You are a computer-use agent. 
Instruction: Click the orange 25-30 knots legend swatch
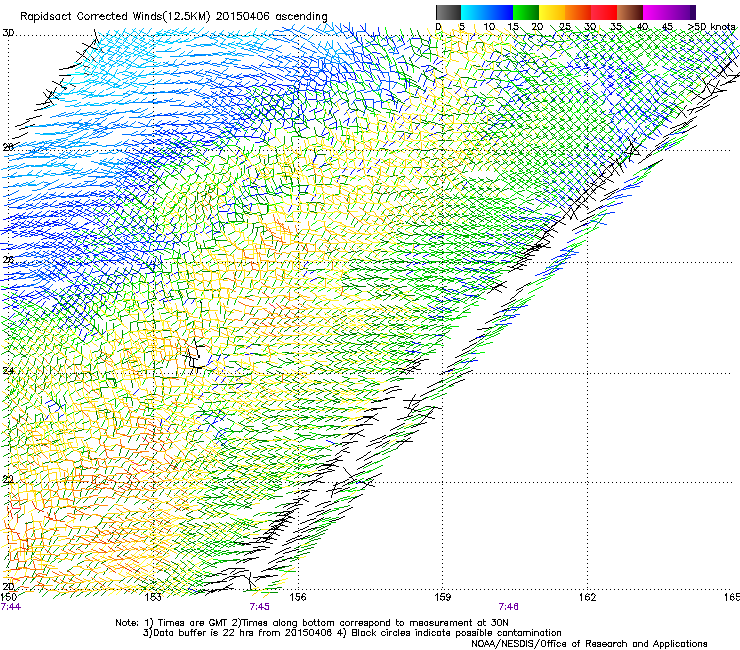(x=578, y=12)
